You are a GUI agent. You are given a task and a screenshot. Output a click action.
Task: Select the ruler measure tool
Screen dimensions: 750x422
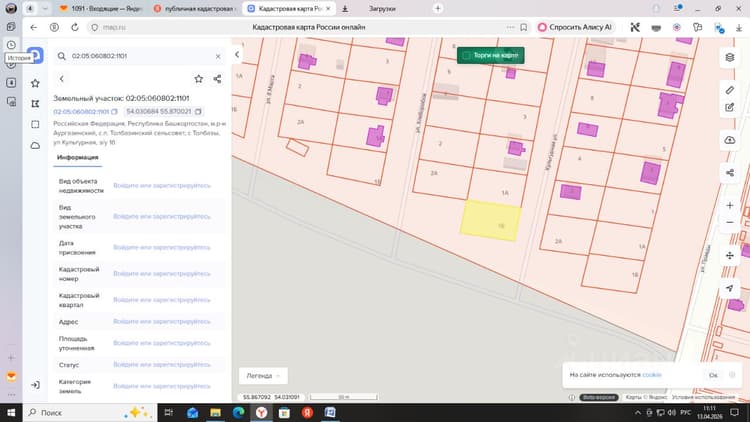point(729,90)
